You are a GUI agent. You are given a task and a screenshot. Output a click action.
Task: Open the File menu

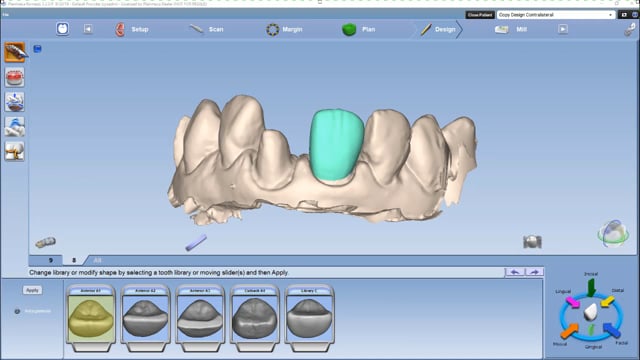5,15
